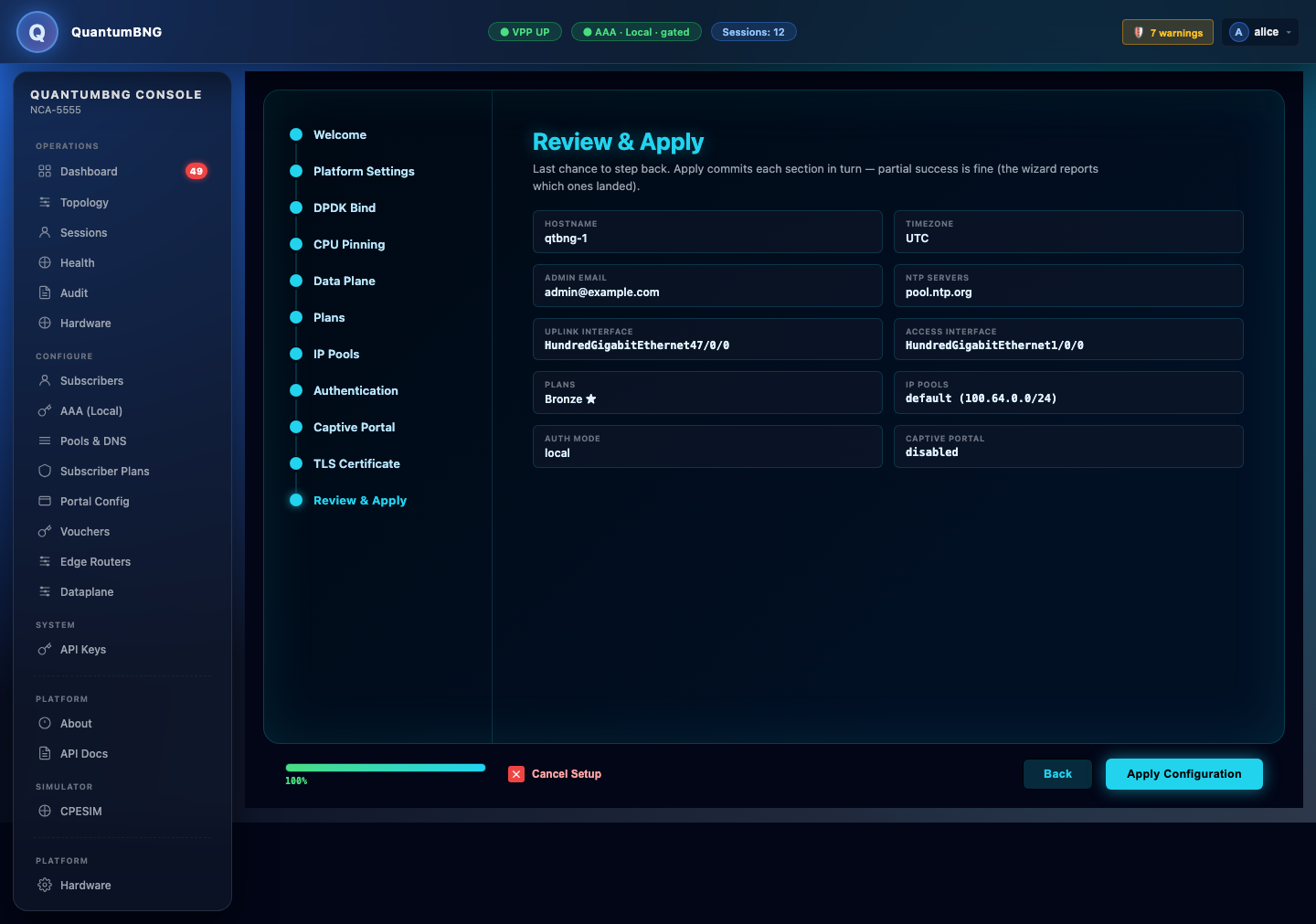The height and width of the screenshot is (924, 1316).
Task: Click the Back button
Action: pos(1057,774)
